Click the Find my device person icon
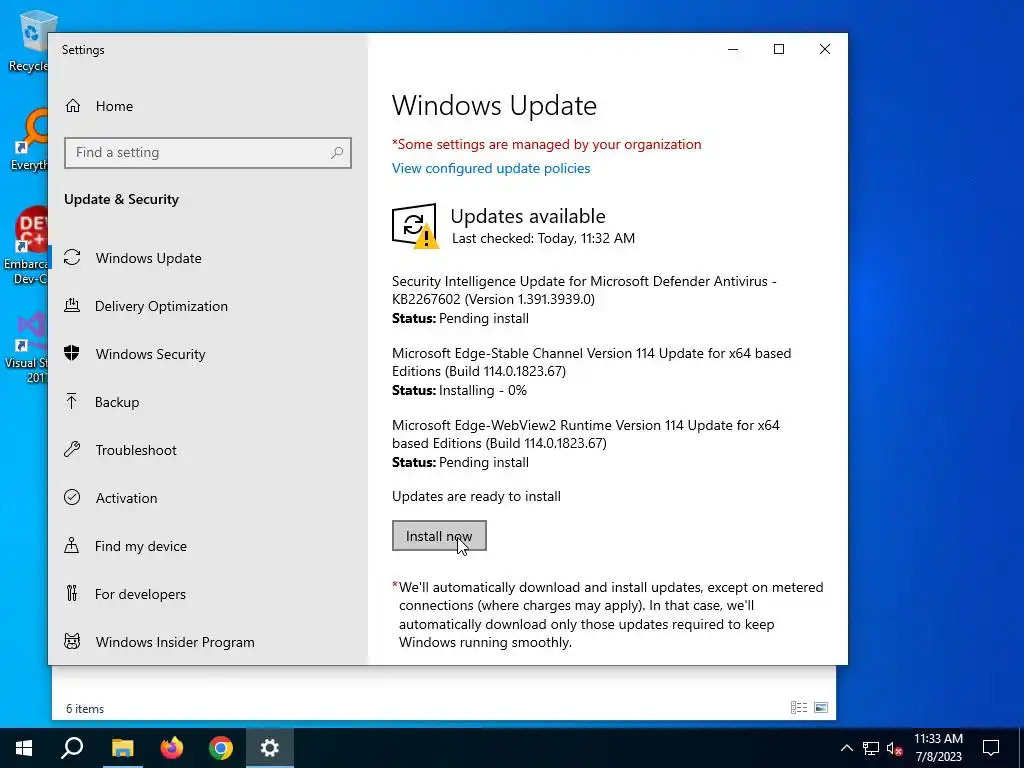This screenshot has width=1024, height=768. click(72, 545)
